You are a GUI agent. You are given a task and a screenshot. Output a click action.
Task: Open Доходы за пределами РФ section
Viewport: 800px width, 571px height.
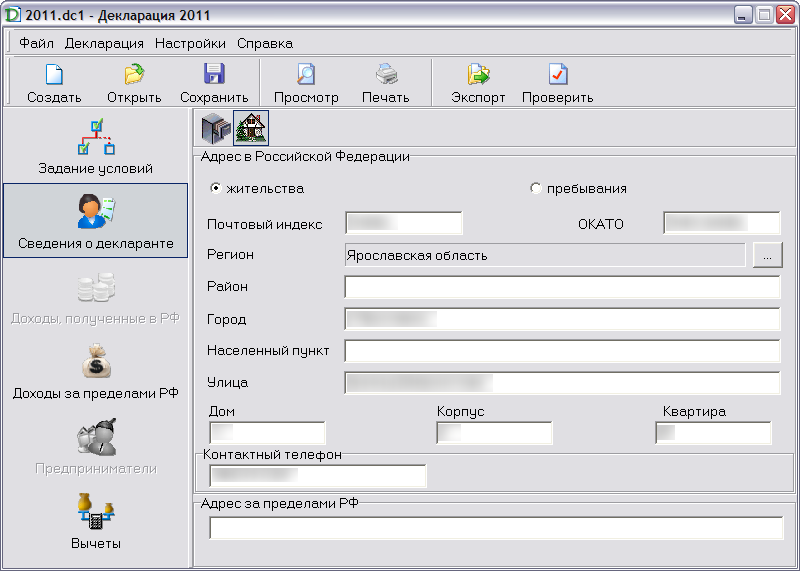95,371
